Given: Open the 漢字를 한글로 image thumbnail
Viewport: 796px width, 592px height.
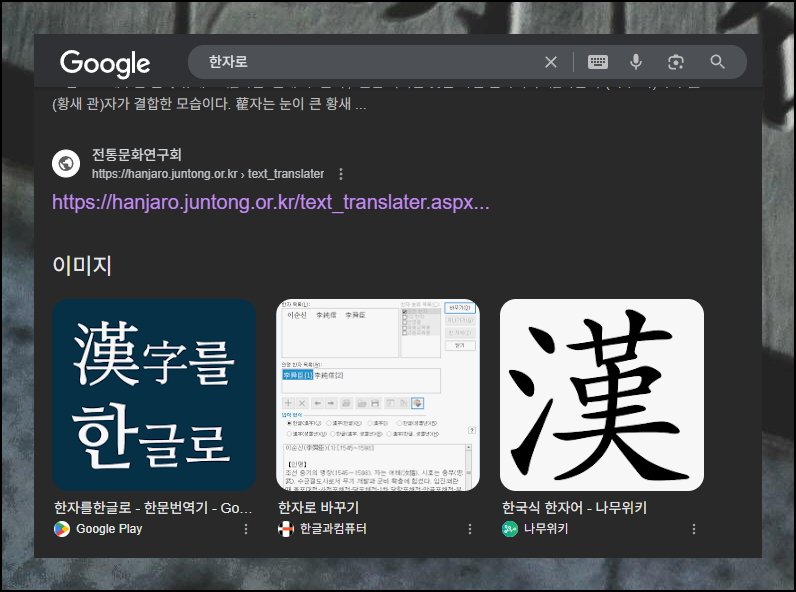Looking at the screenshot, I should (x=154, y=394).
